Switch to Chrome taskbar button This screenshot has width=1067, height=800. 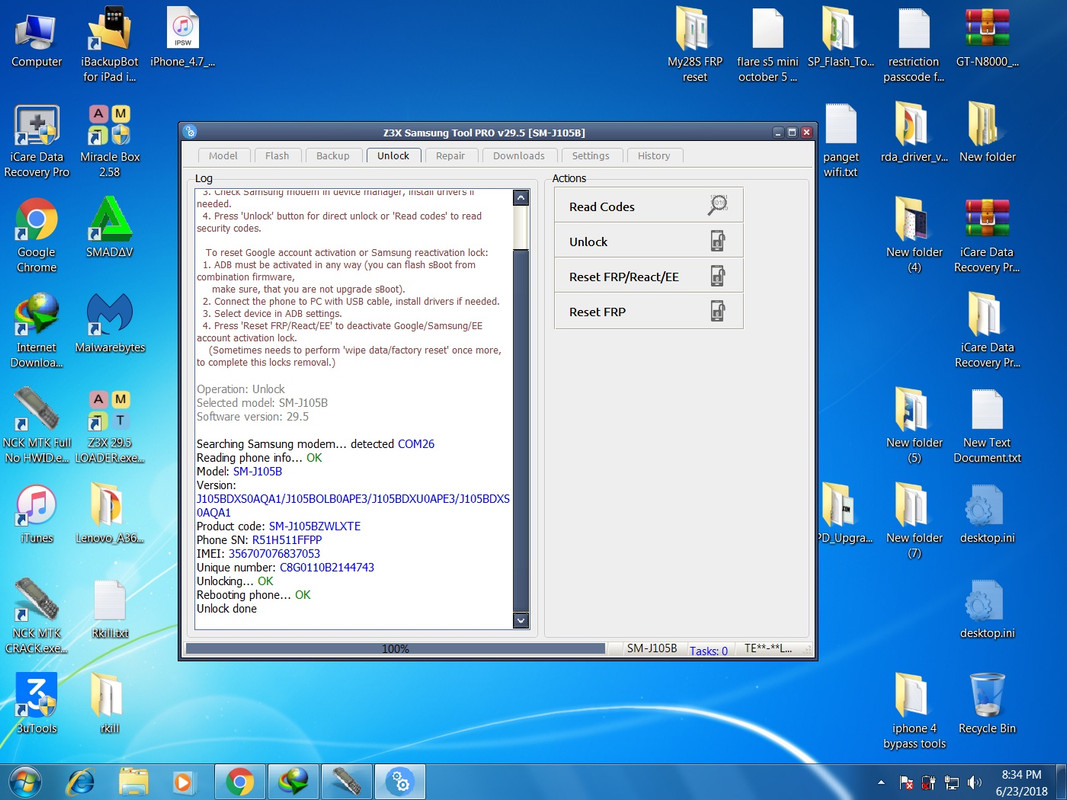pos(240,782)
